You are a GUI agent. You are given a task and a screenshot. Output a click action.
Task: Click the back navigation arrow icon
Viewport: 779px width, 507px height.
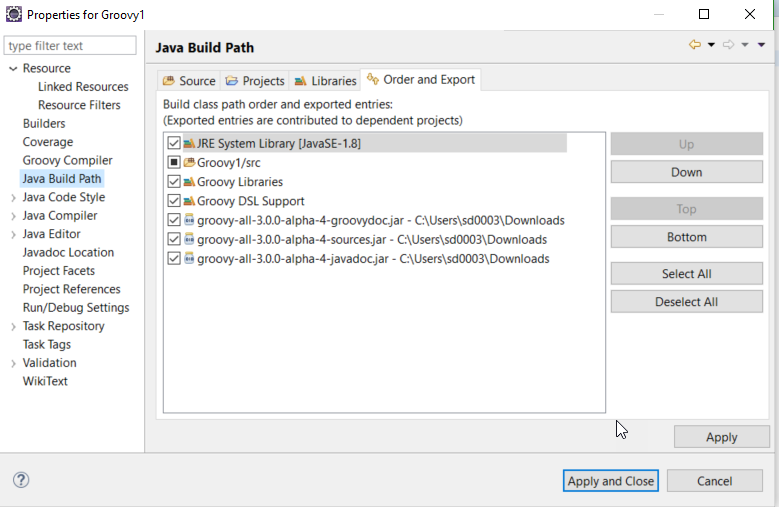pos(694,45)
